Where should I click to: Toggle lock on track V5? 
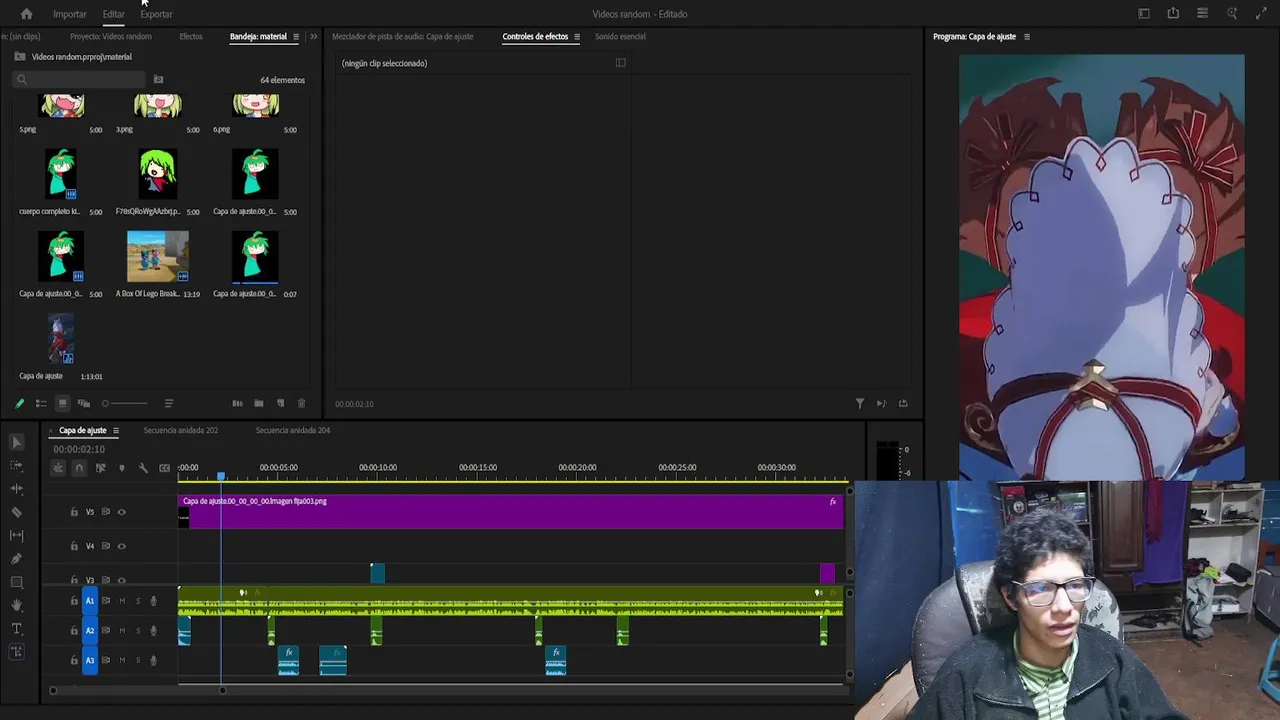click(73, 512)
